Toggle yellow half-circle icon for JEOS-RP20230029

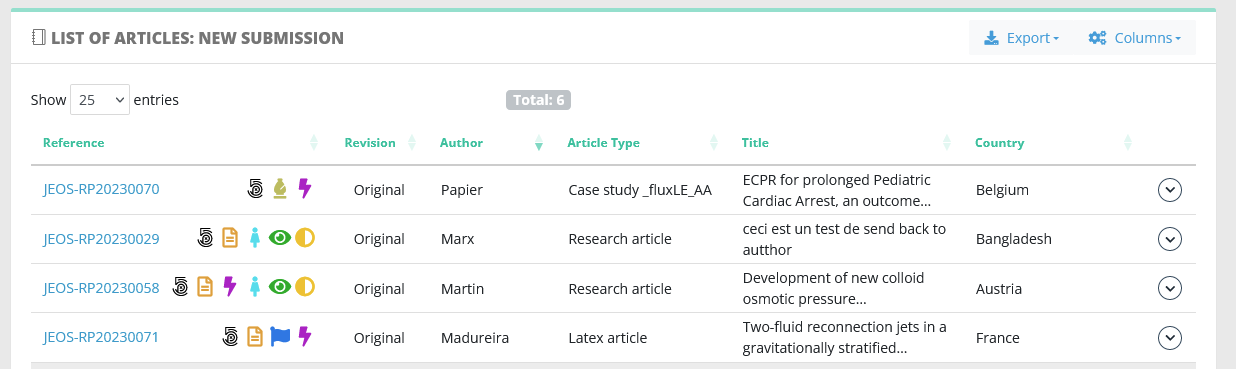coord(305,238)
